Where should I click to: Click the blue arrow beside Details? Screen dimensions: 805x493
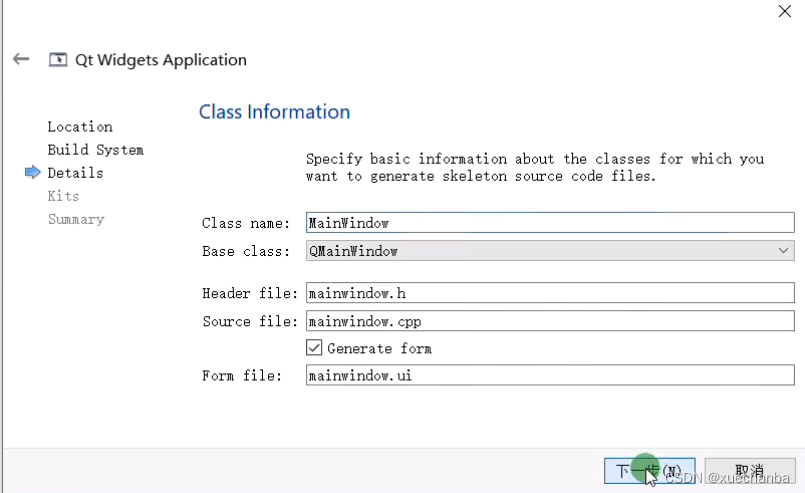coord(32,173)
